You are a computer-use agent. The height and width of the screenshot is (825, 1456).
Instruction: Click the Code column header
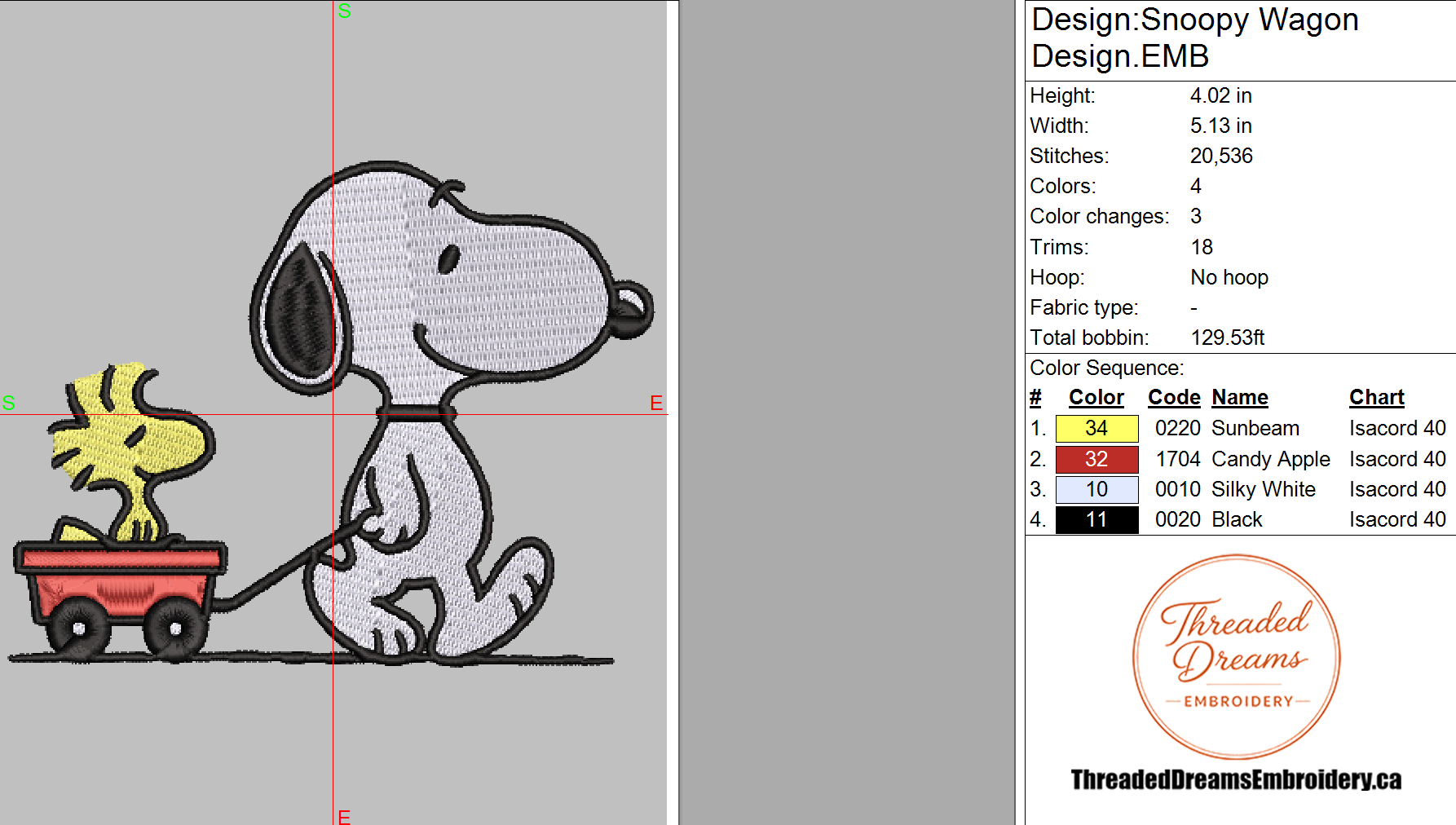[1174, 398]
